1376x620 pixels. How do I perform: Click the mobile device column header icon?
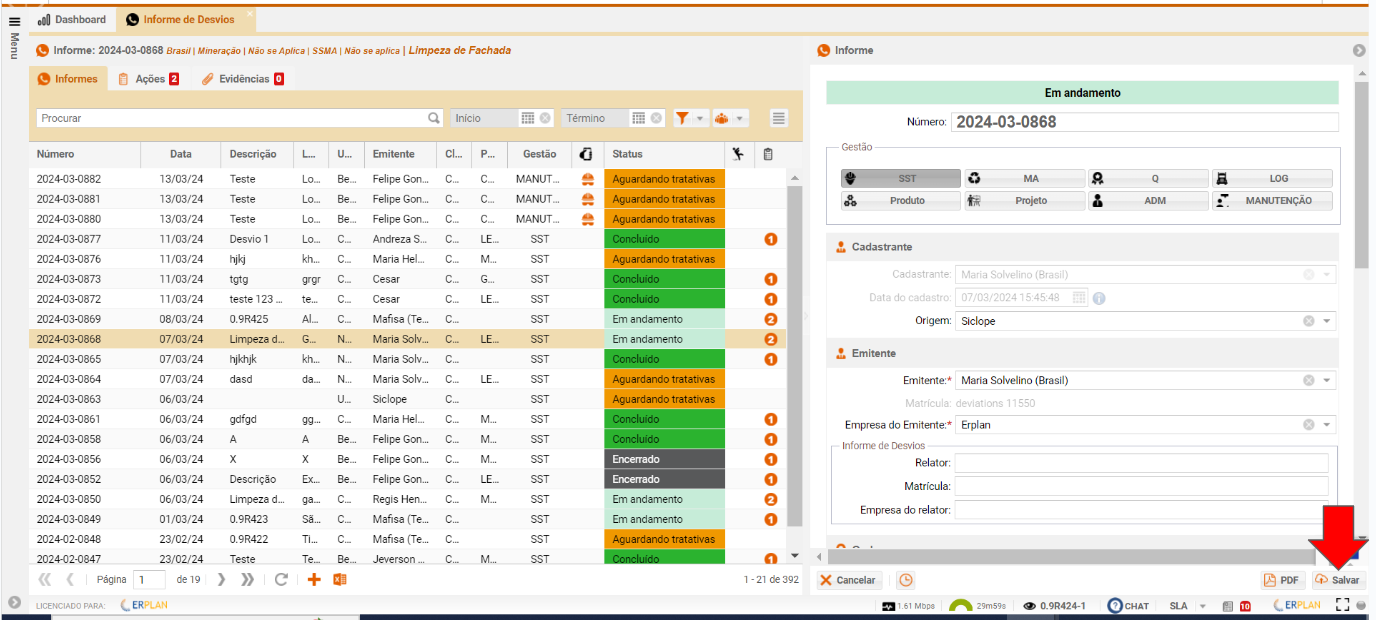tap(587, 154)
